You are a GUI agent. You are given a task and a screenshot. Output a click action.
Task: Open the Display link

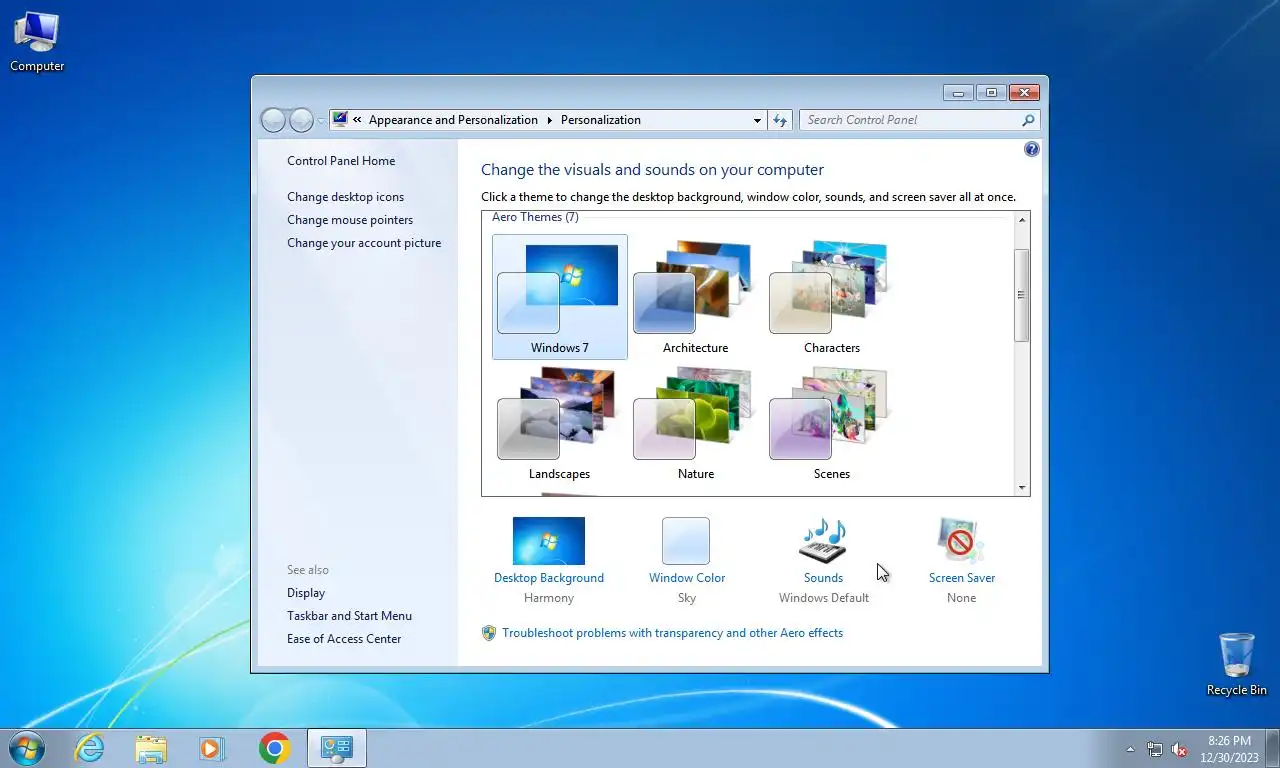306,593
